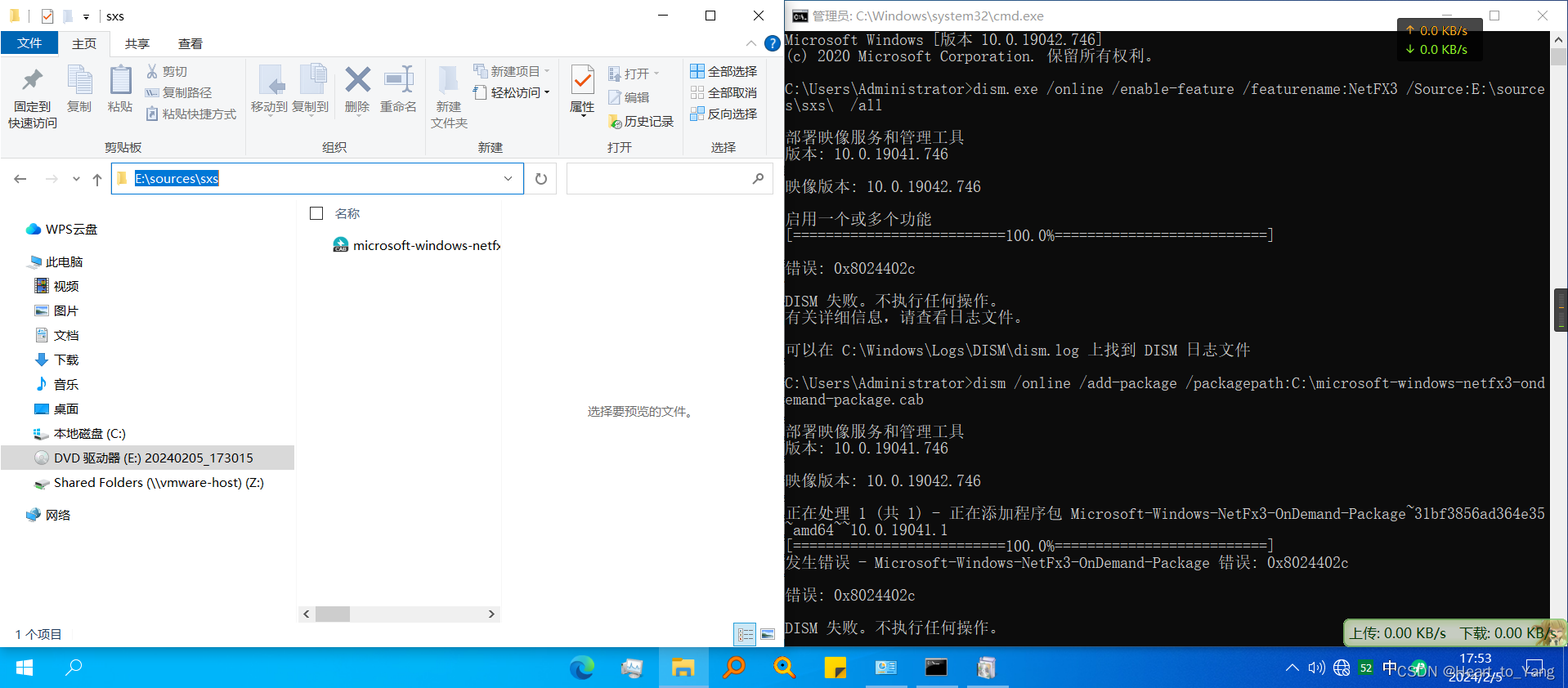
Task: Click Edit (编辑) in ribbon
Action: [629, 98]
